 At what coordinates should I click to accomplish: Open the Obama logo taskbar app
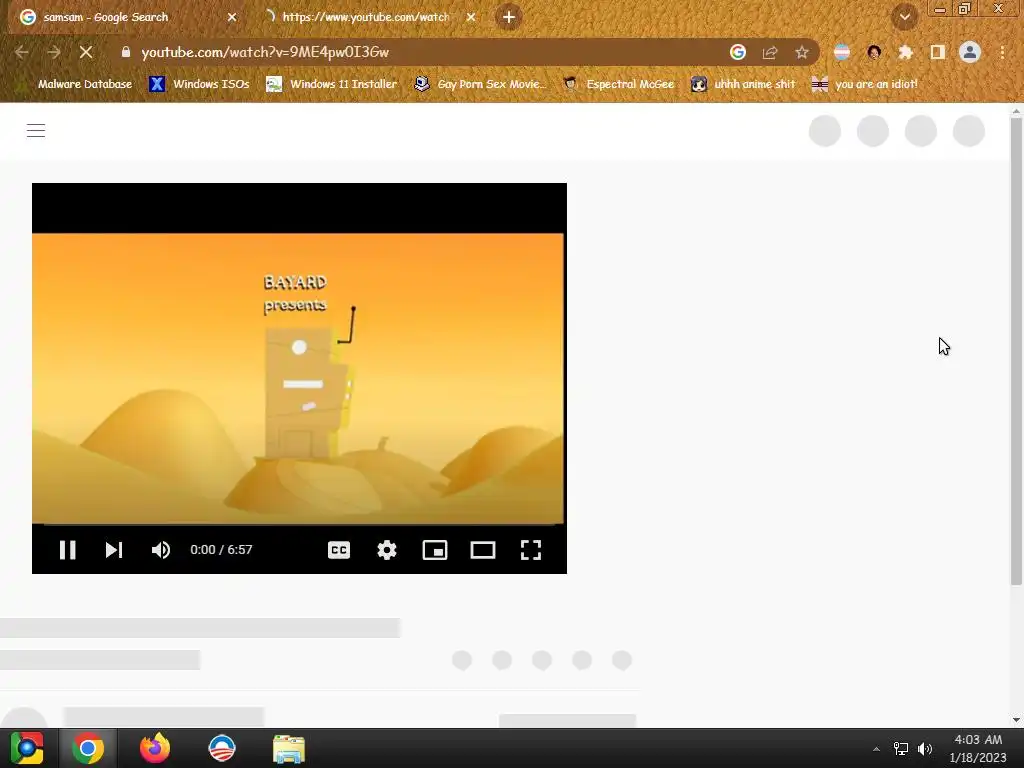[x=221, y=748]
